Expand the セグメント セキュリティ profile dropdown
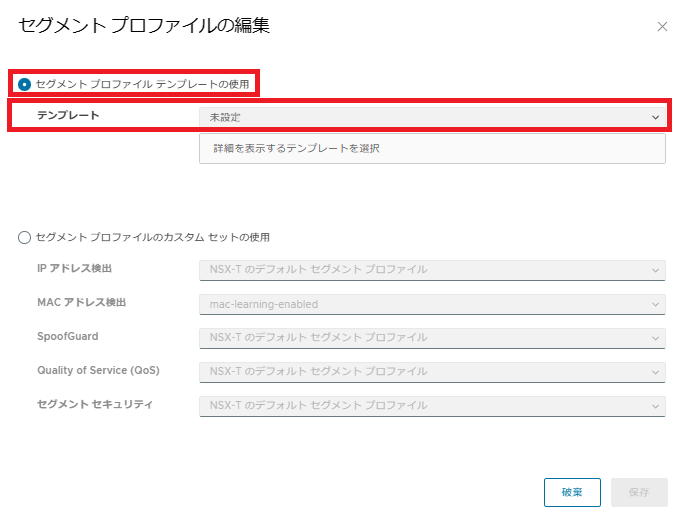Image resolution: width=682 pixels, height=524 pixels. coord(430,406)
